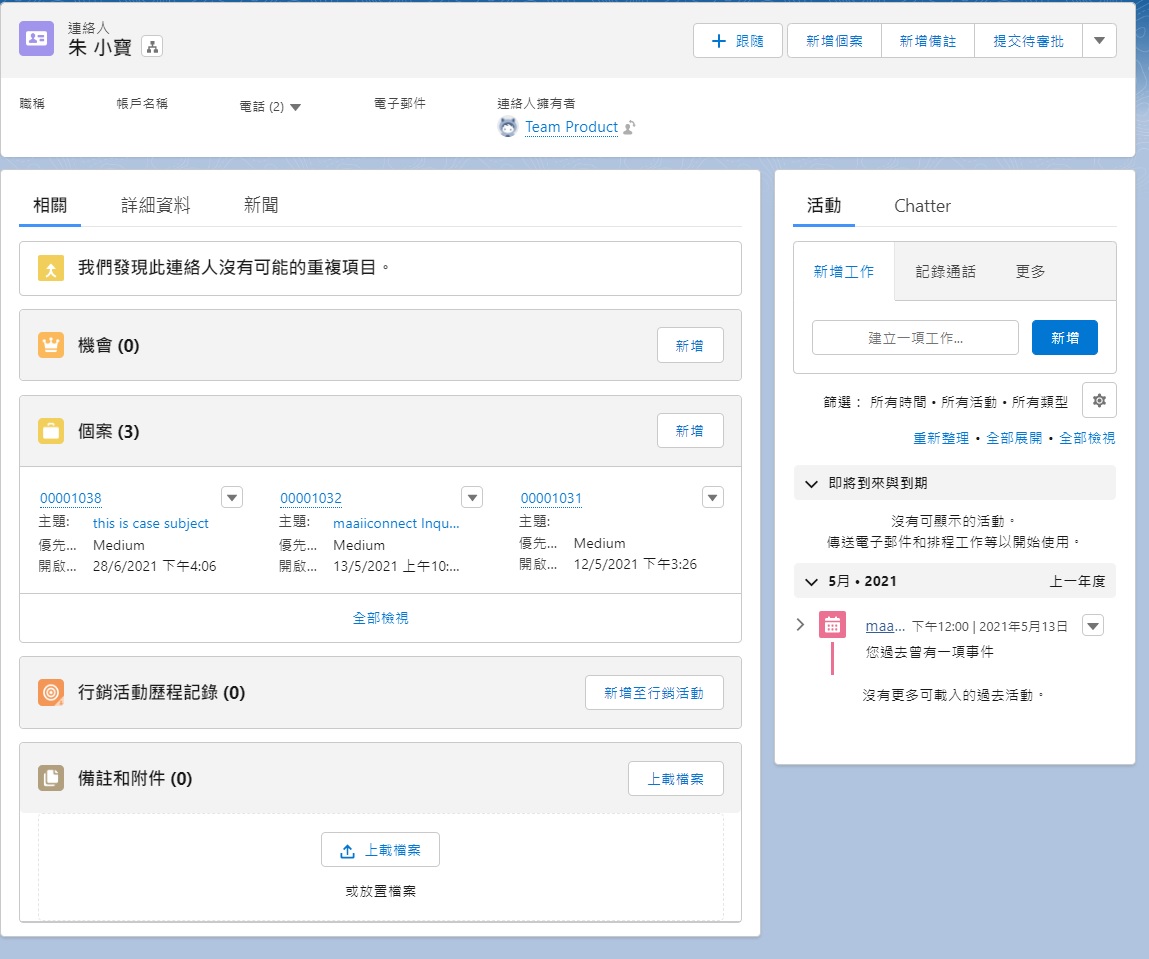The height and width of the screenshot is (959, 1149).
Task: Expand the May 13 event details chevron
Action: (x=800, y=625)
